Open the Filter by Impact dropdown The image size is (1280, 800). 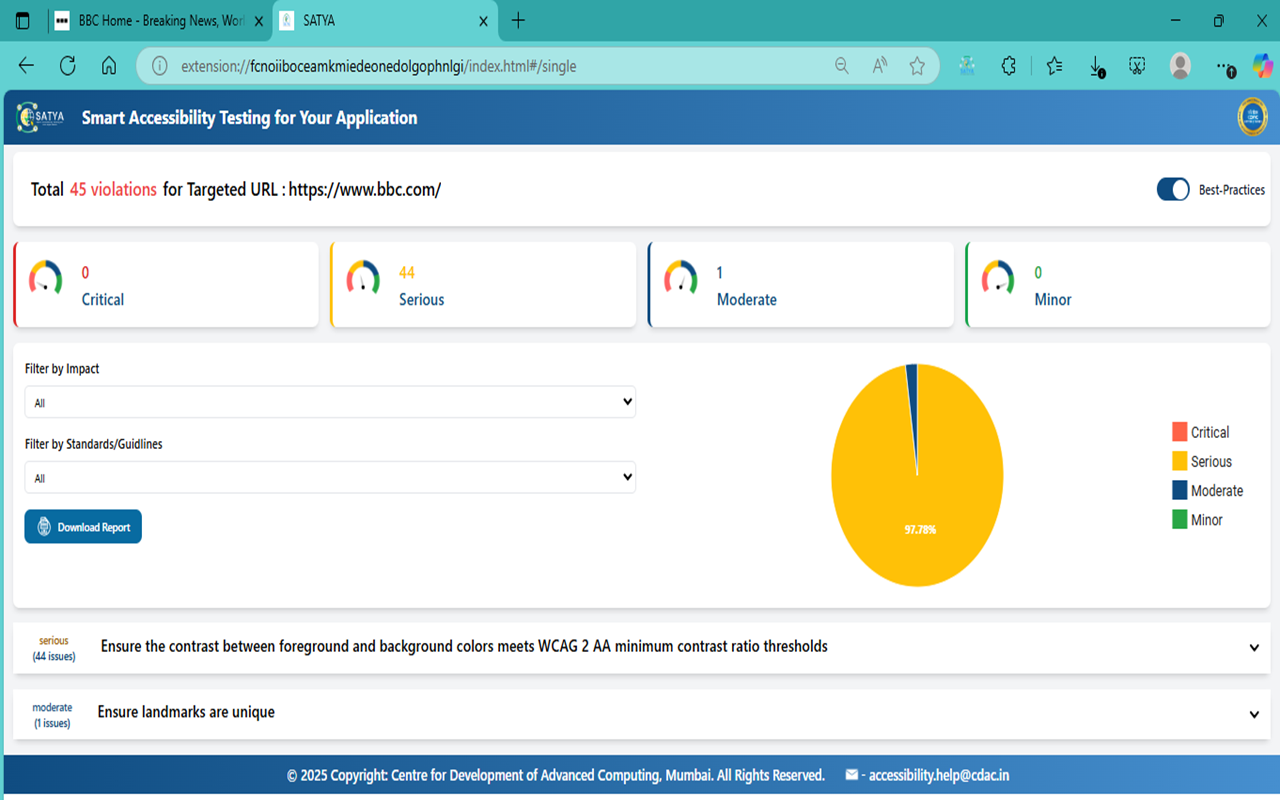tap(330, 402)
